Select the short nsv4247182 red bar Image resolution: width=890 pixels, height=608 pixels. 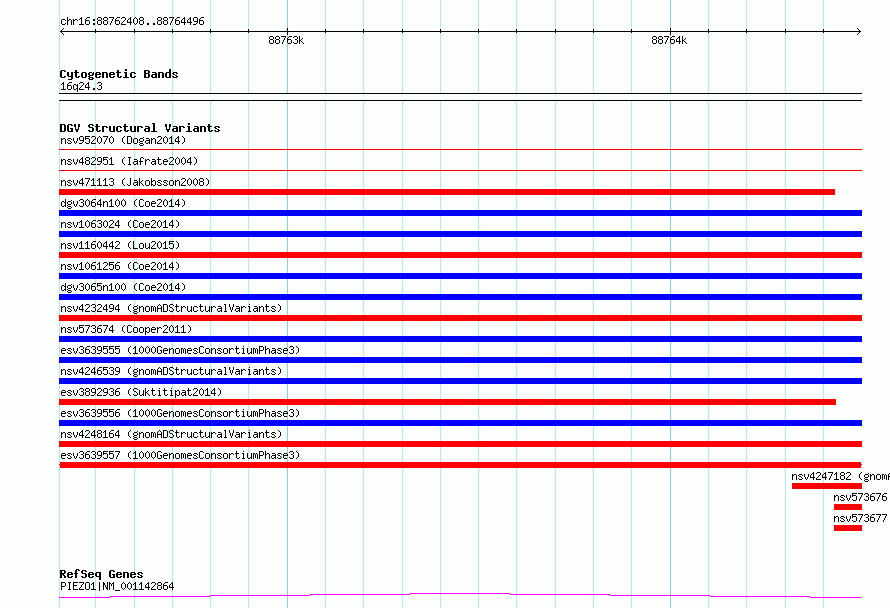coord(827,486)
